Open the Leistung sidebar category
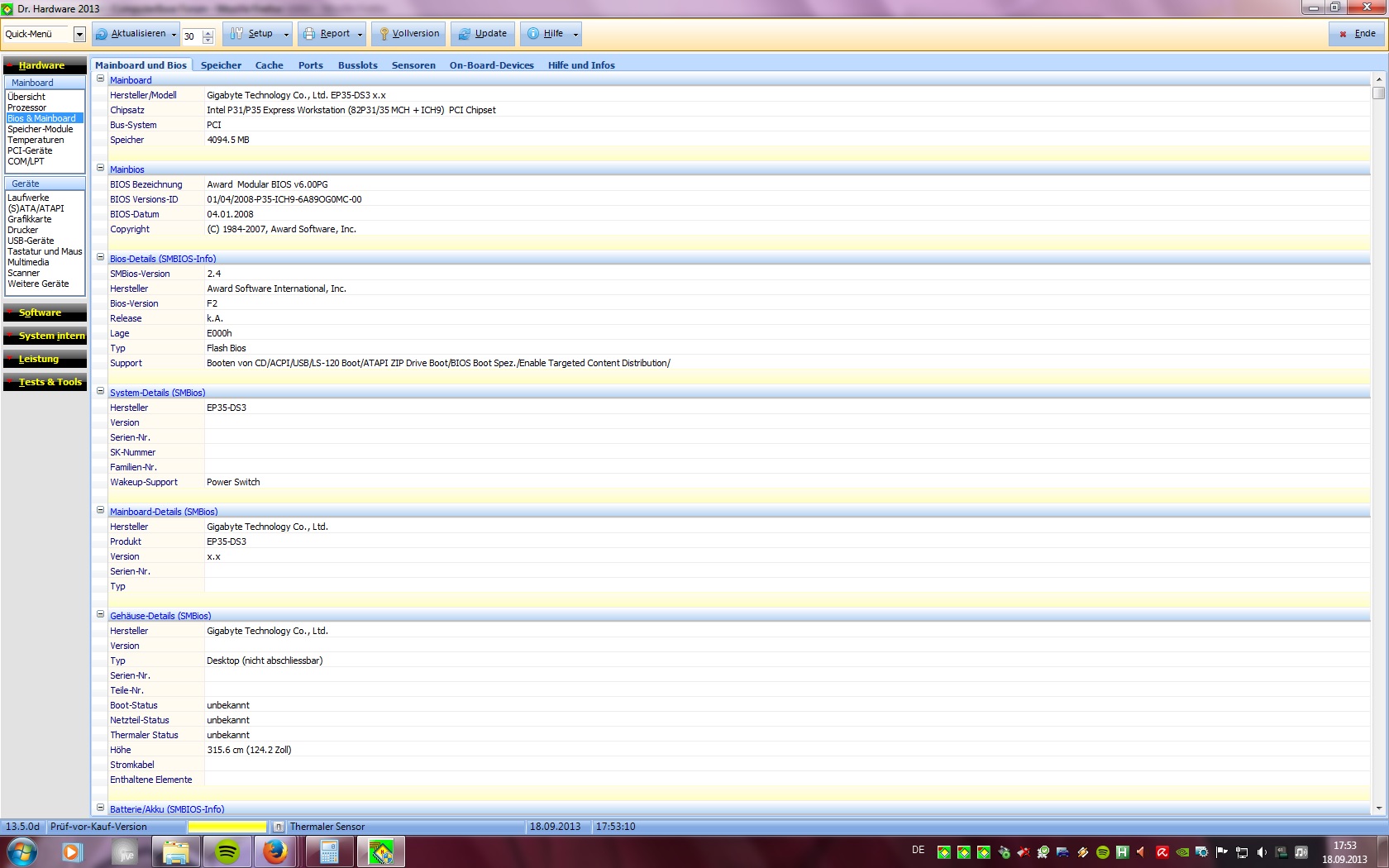Screen dimensions: 1389x868 coord(45,359)
